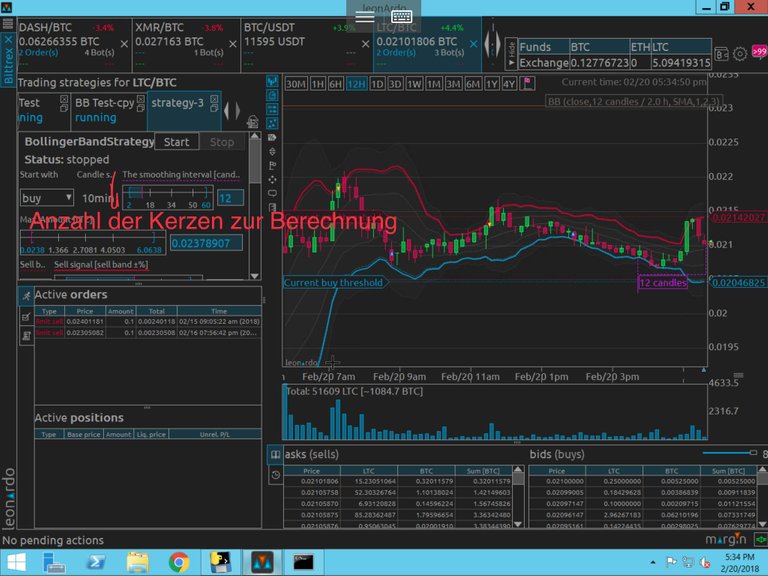Set chart timeframe to 3D

click(x=395, y=84)
